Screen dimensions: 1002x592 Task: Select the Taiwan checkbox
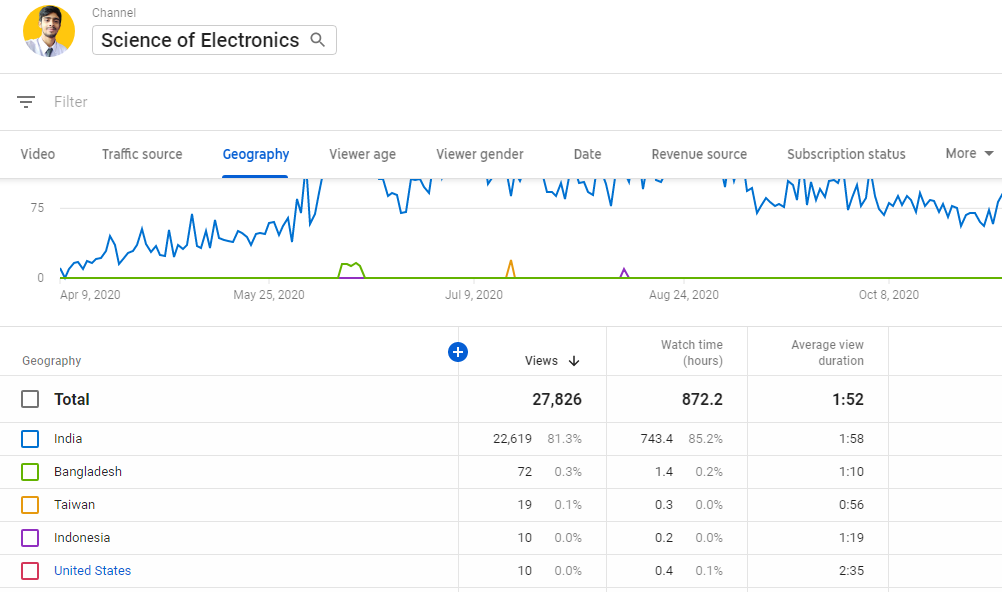click(29, 504)
